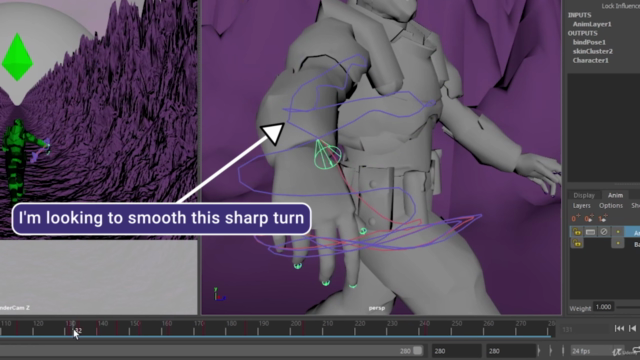The width and height of the screenshot is (640, 360).
Task: Toggle lock on the base animation layer
Action: point(577,244)
